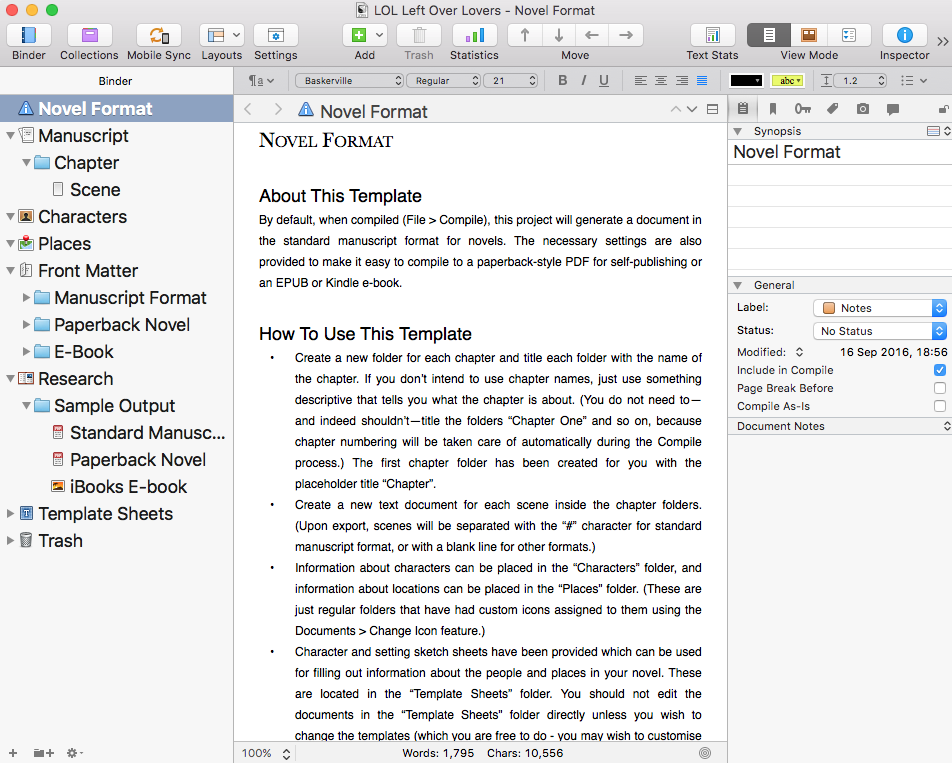
Task: Toggle the Inspector panel icon
Action: (905, 36)
